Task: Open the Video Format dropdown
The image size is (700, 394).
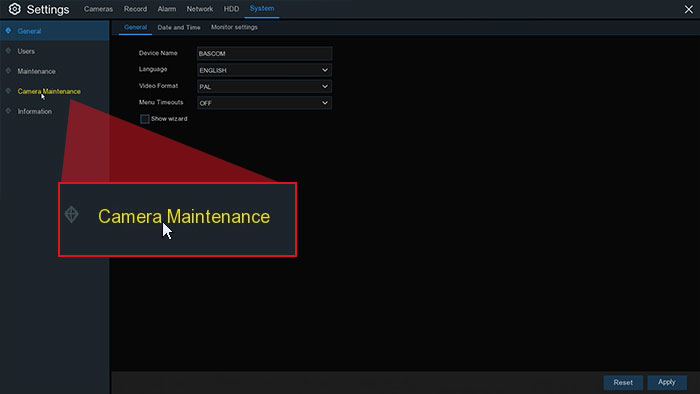Action: click(x=264, y=87)
